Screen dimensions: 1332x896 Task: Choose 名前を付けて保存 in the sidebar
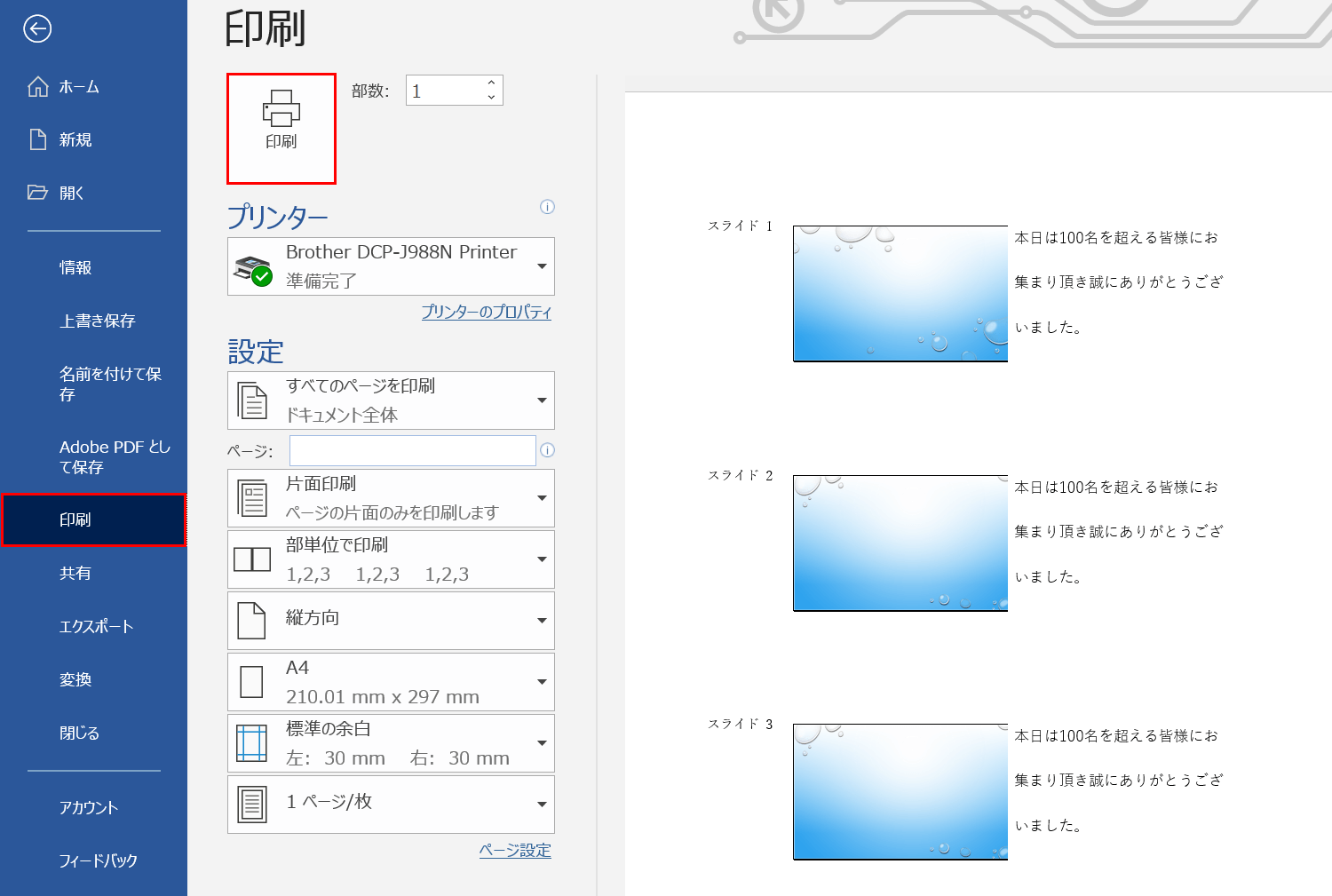(93, 385)
